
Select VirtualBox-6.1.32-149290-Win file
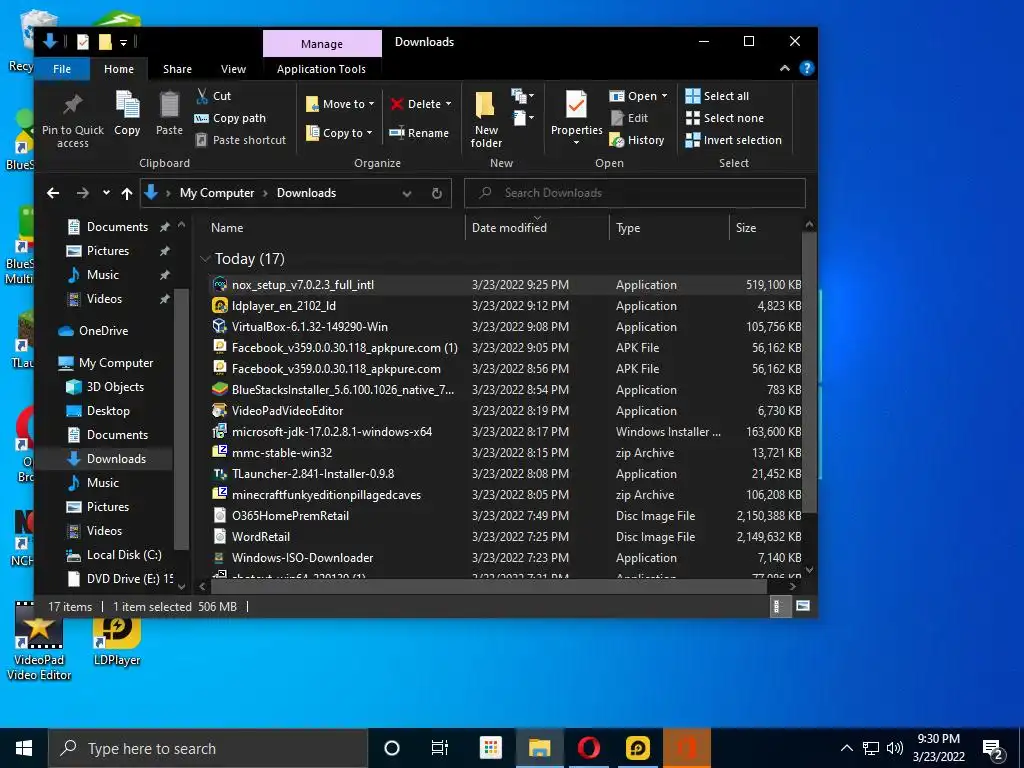[x=310, y=327]
